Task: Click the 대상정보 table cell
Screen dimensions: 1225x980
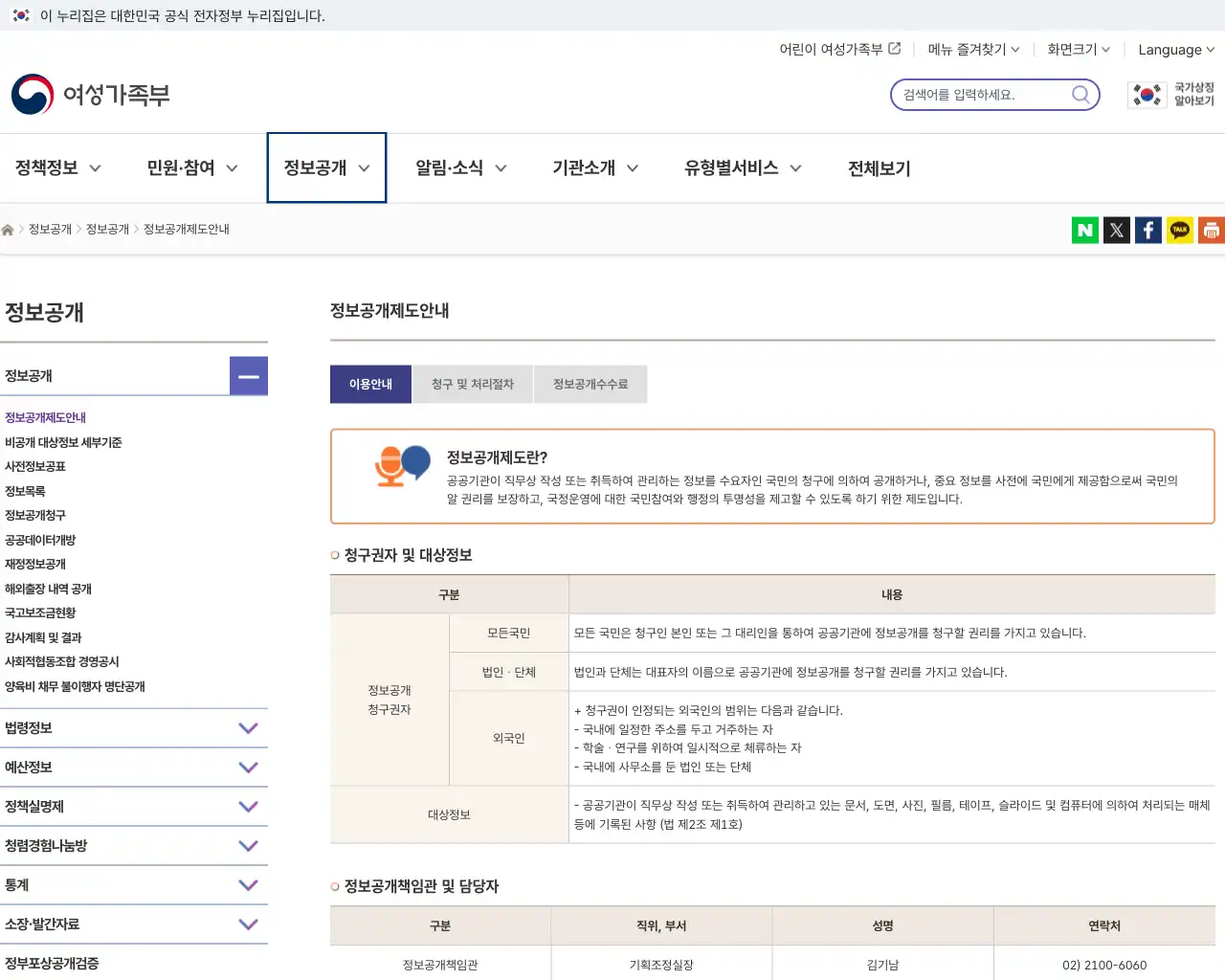Action: click(x=449, y=815)
